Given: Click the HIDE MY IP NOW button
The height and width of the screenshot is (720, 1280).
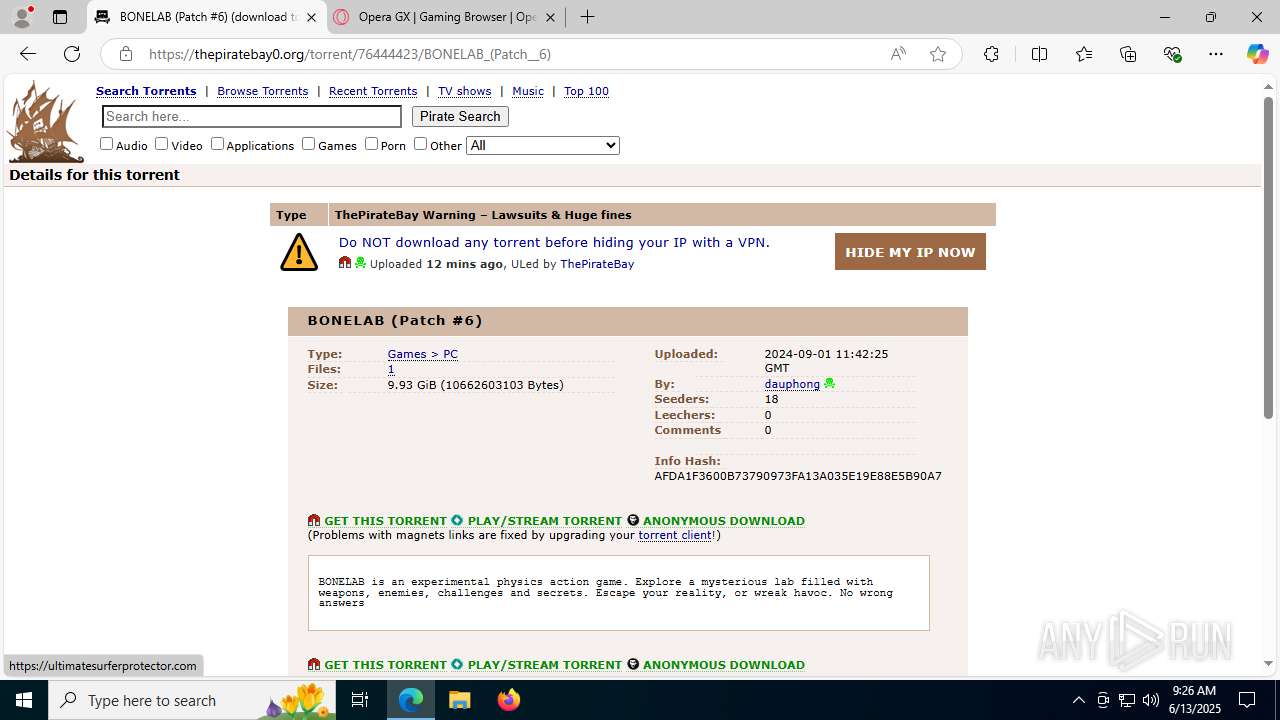Looking at the screenshot, I should tap(910, 252).
